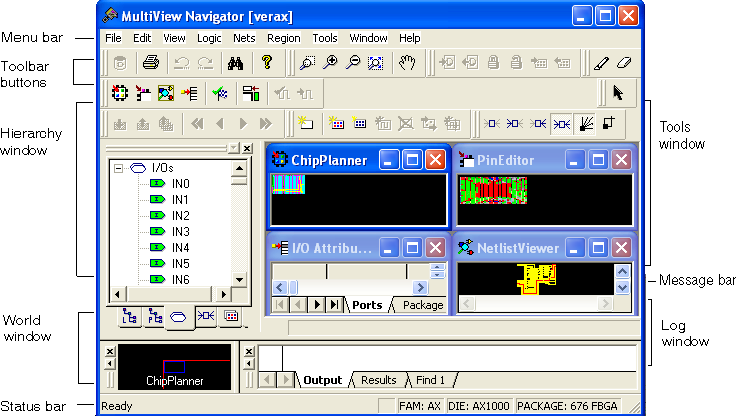Click the Redo toolbar icon
The height and width of the screenshot is (416, 736).
click(x=205, y=62)
